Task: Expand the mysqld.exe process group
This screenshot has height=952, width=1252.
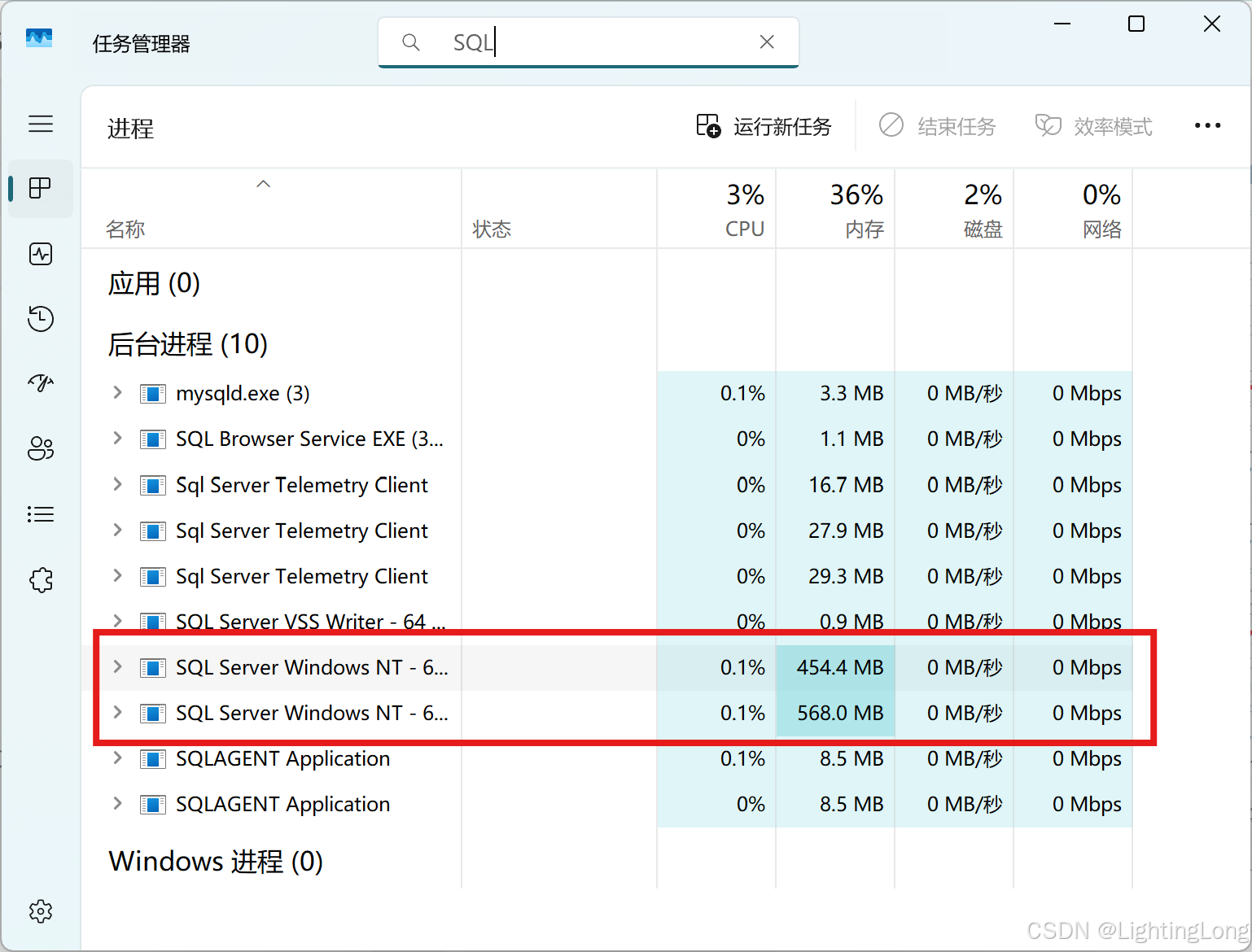Action: [117, 393]
